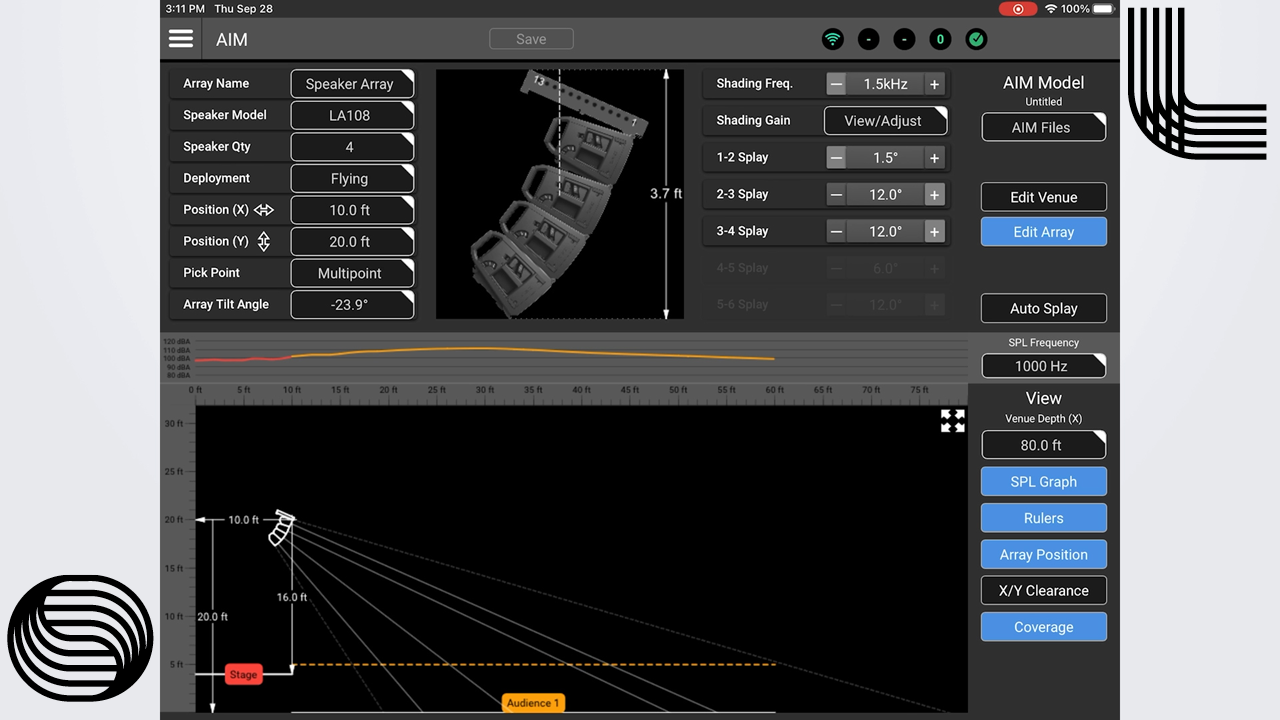Toggle Coverage display
This screenshot has height=720, width=1280.
point(1043,627)
